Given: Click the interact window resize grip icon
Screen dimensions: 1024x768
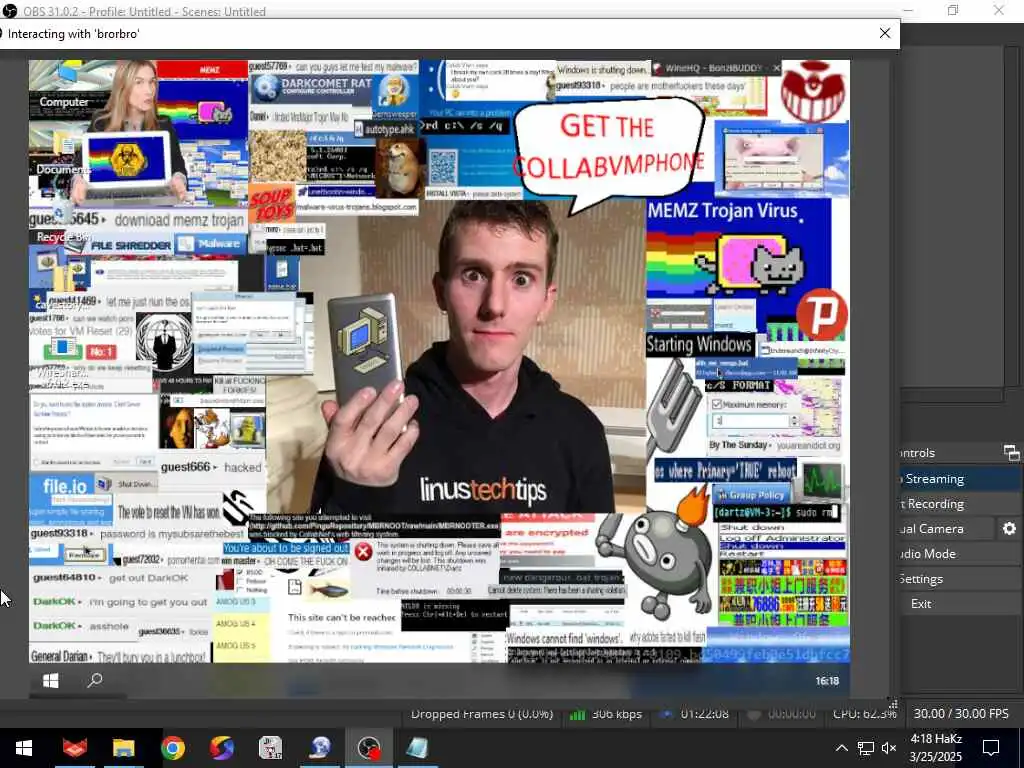Looking at the screenshot, I should click(x=893, y=704).
